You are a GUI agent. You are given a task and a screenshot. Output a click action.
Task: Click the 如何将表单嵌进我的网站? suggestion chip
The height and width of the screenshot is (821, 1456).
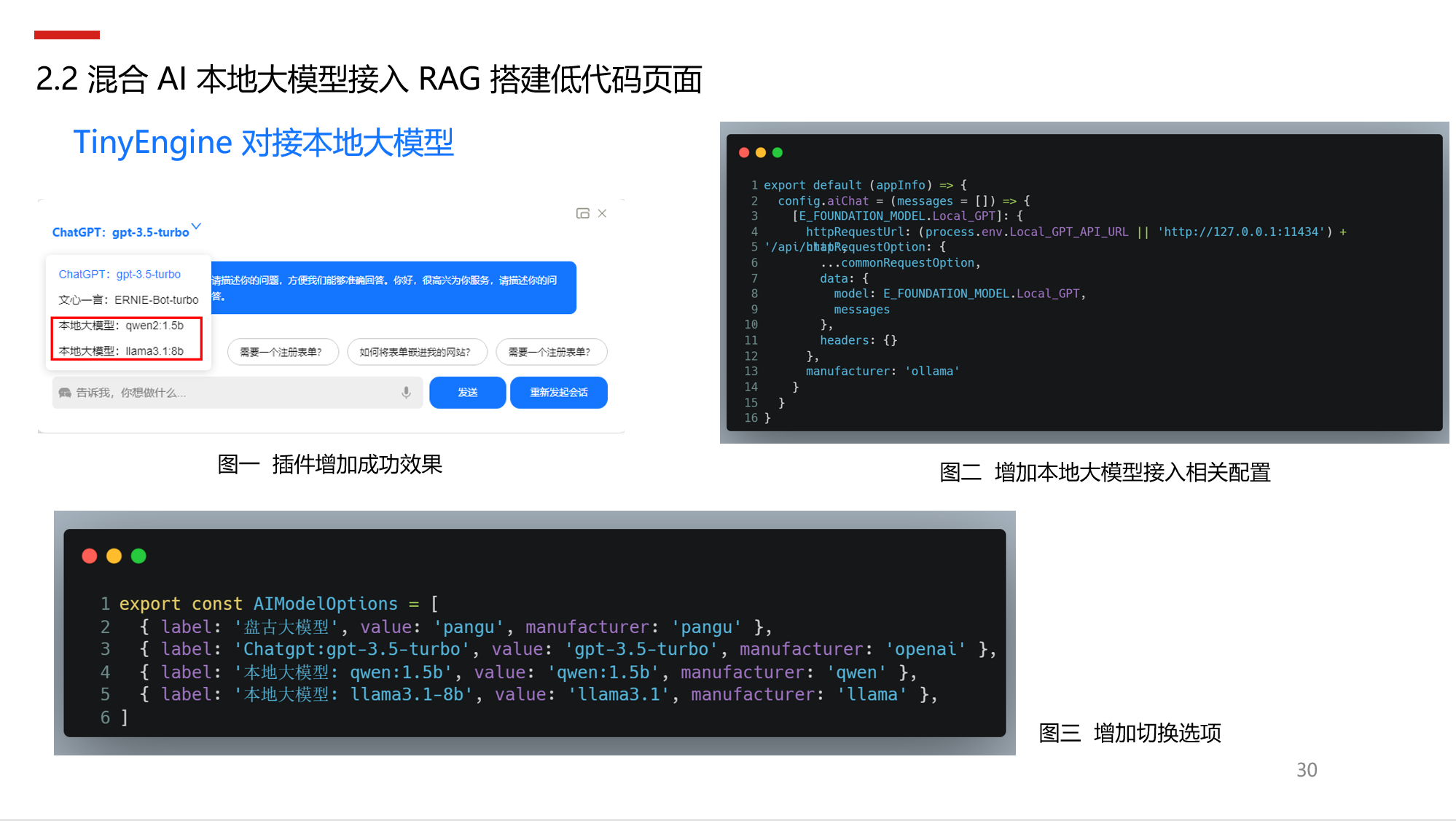(415, 352)
